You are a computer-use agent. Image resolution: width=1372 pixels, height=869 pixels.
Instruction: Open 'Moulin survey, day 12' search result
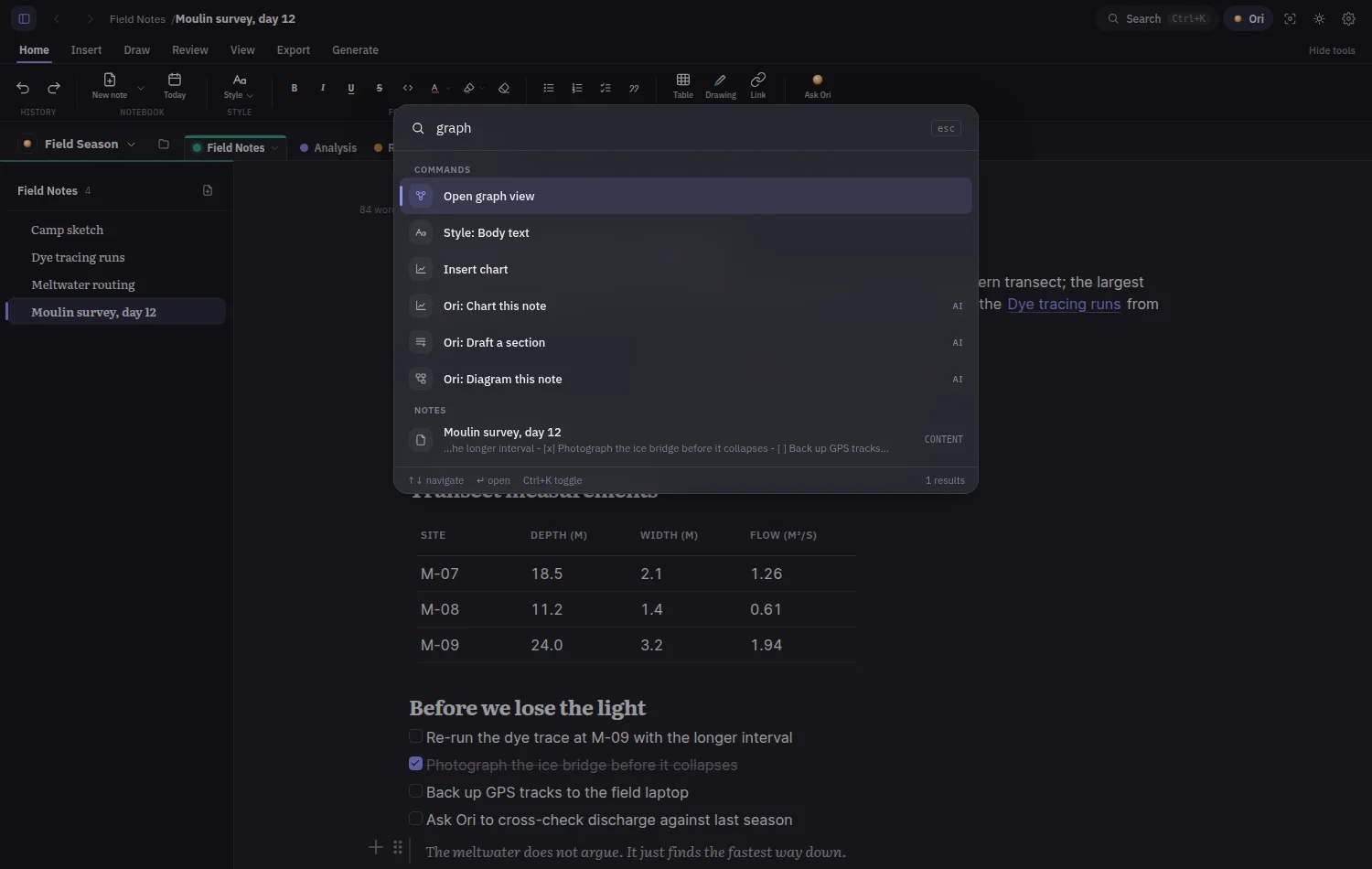(686, 439)
